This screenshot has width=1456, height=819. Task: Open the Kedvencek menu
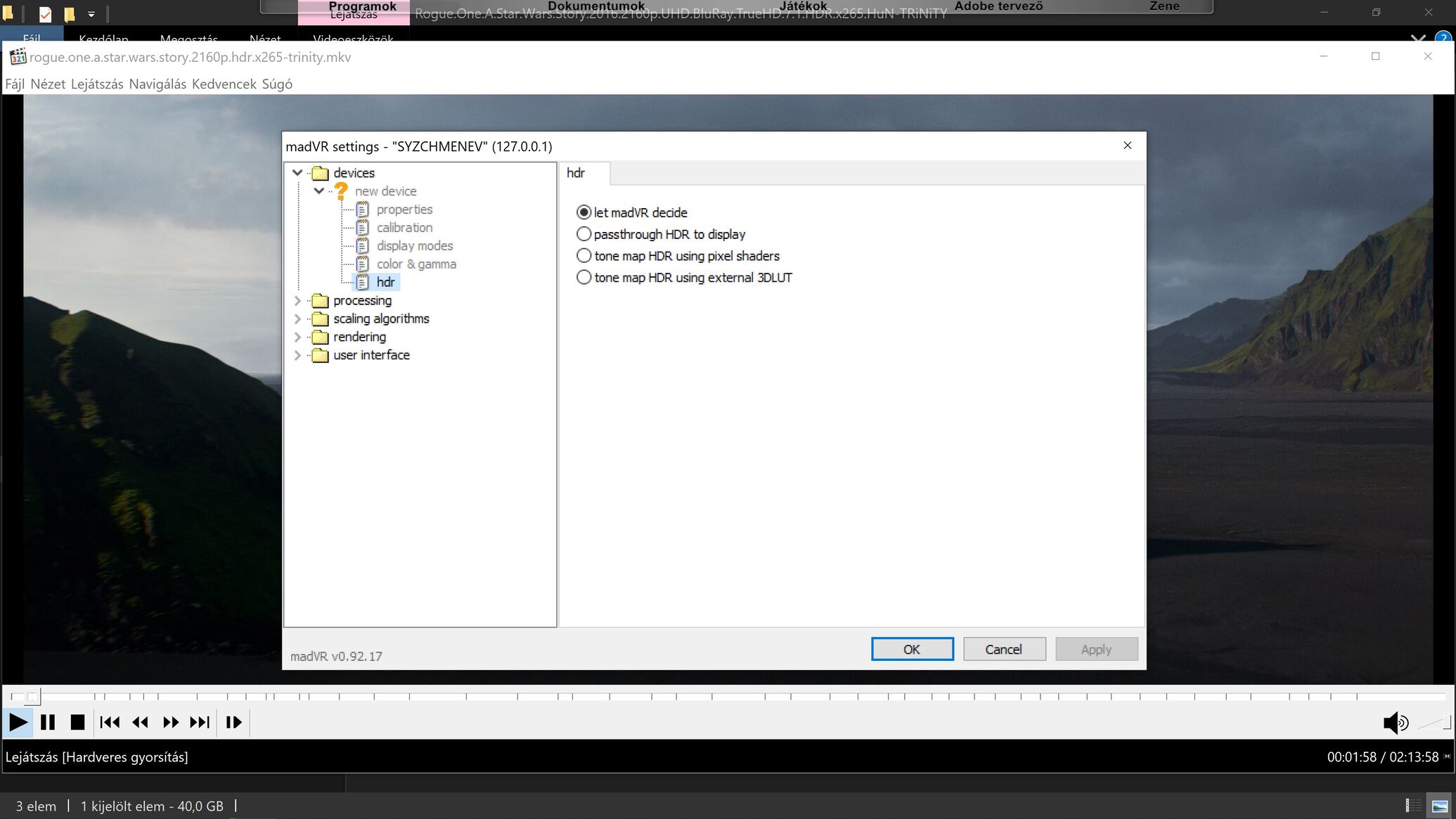coord(224,84)
